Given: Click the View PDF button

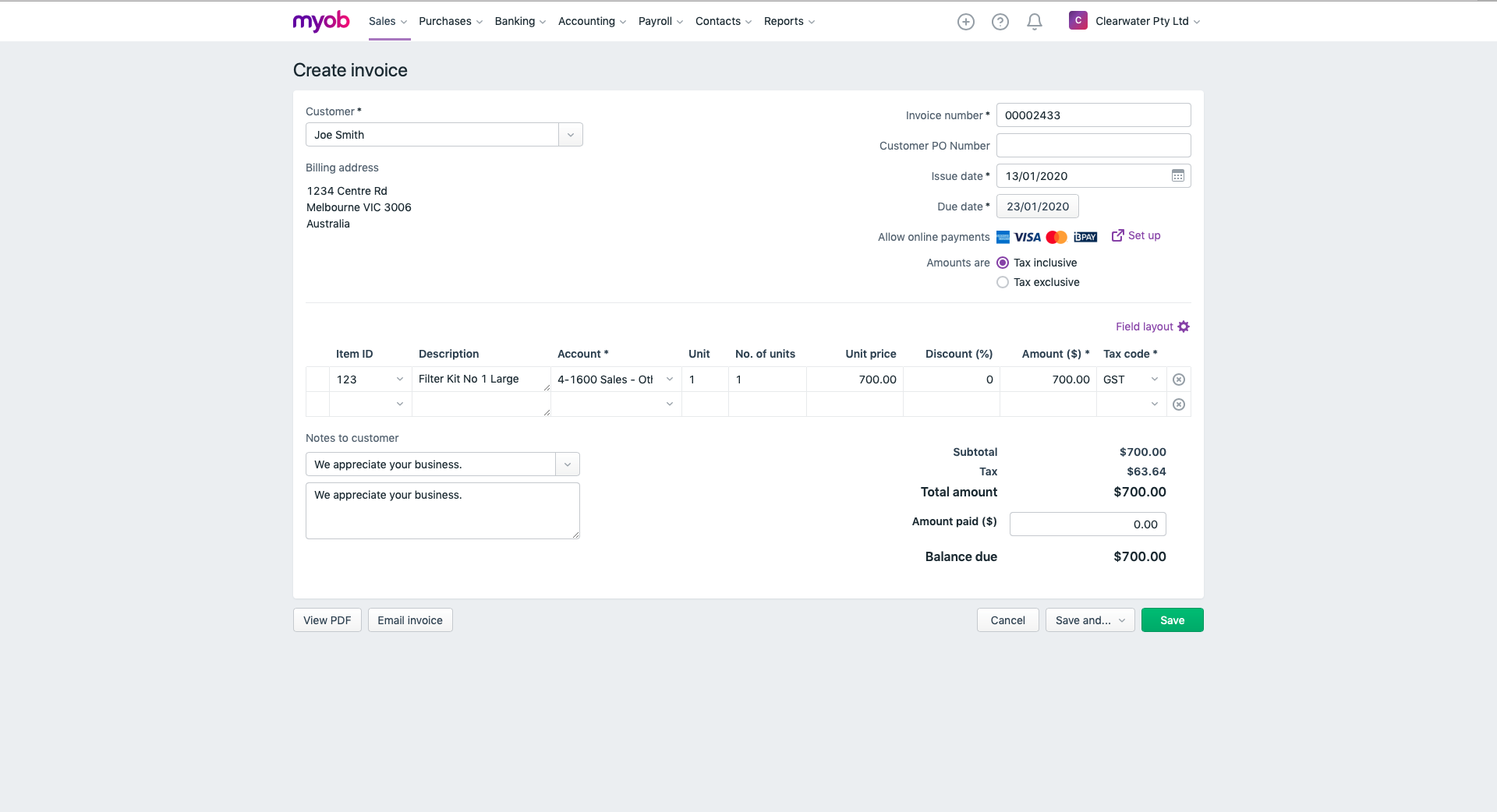Looking at the screenshot, I should (327, 620).
